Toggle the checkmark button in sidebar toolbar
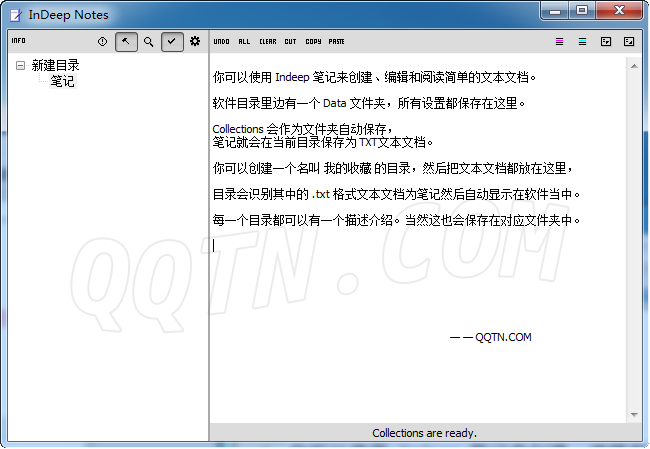 click(x=172, y=41)
